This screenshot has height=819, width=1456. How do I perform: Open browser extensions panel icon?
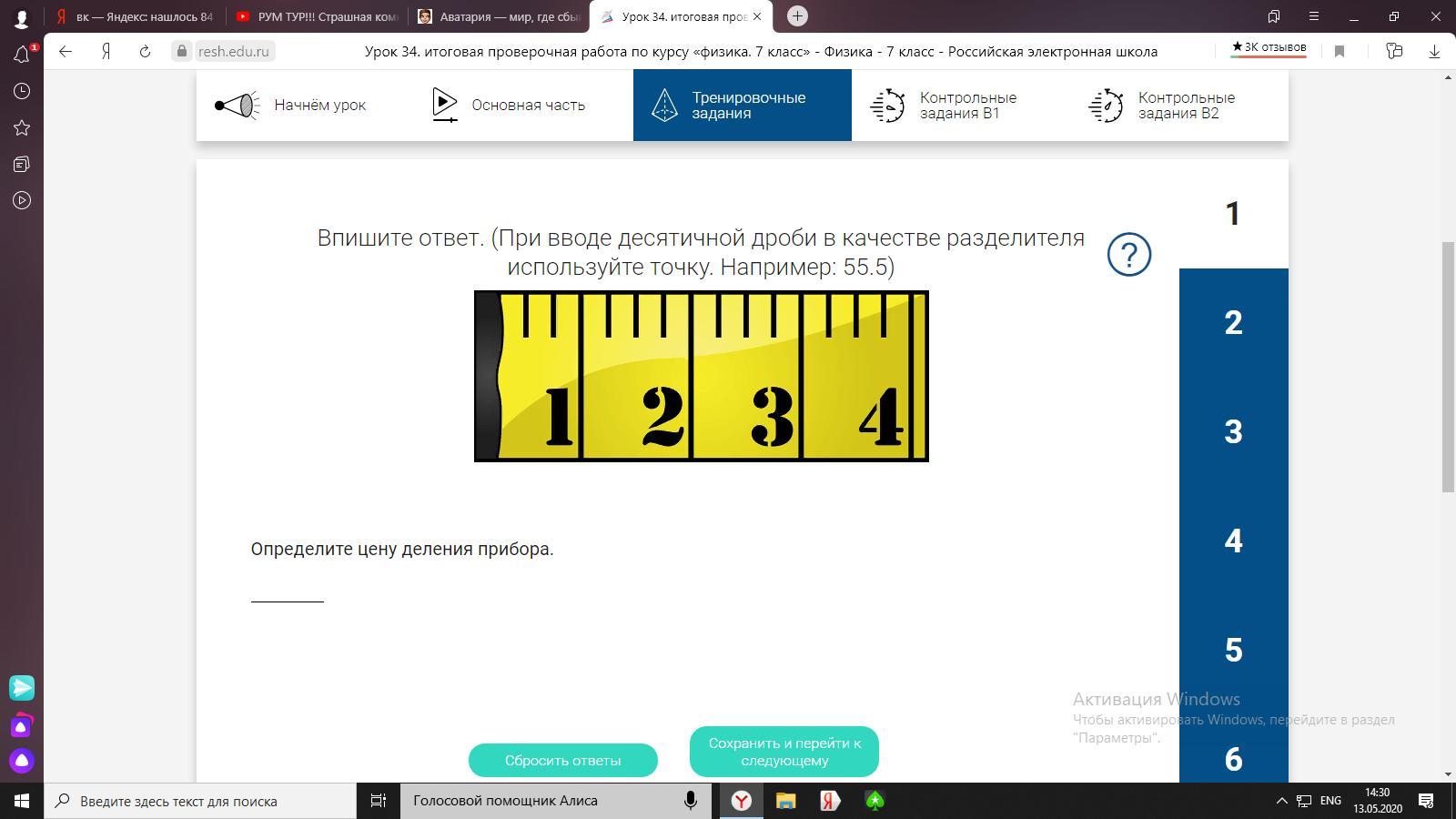pyautogui.click(x=1393, y=52)
